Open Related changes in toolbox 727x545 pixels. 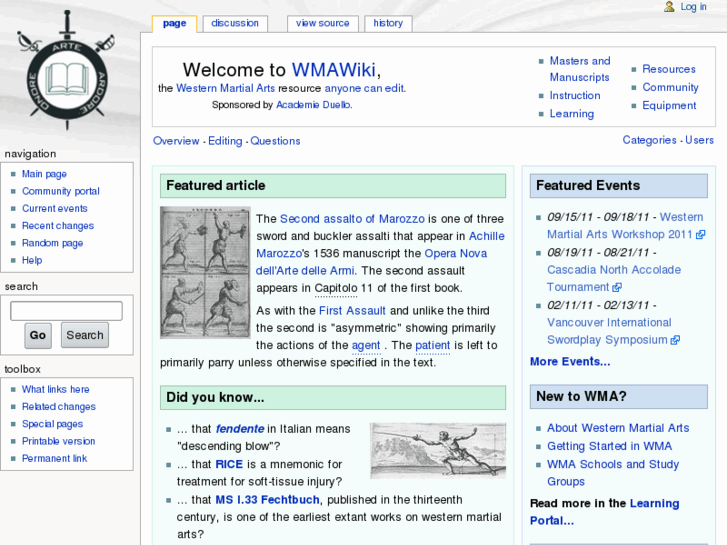[x=59, y=407]
